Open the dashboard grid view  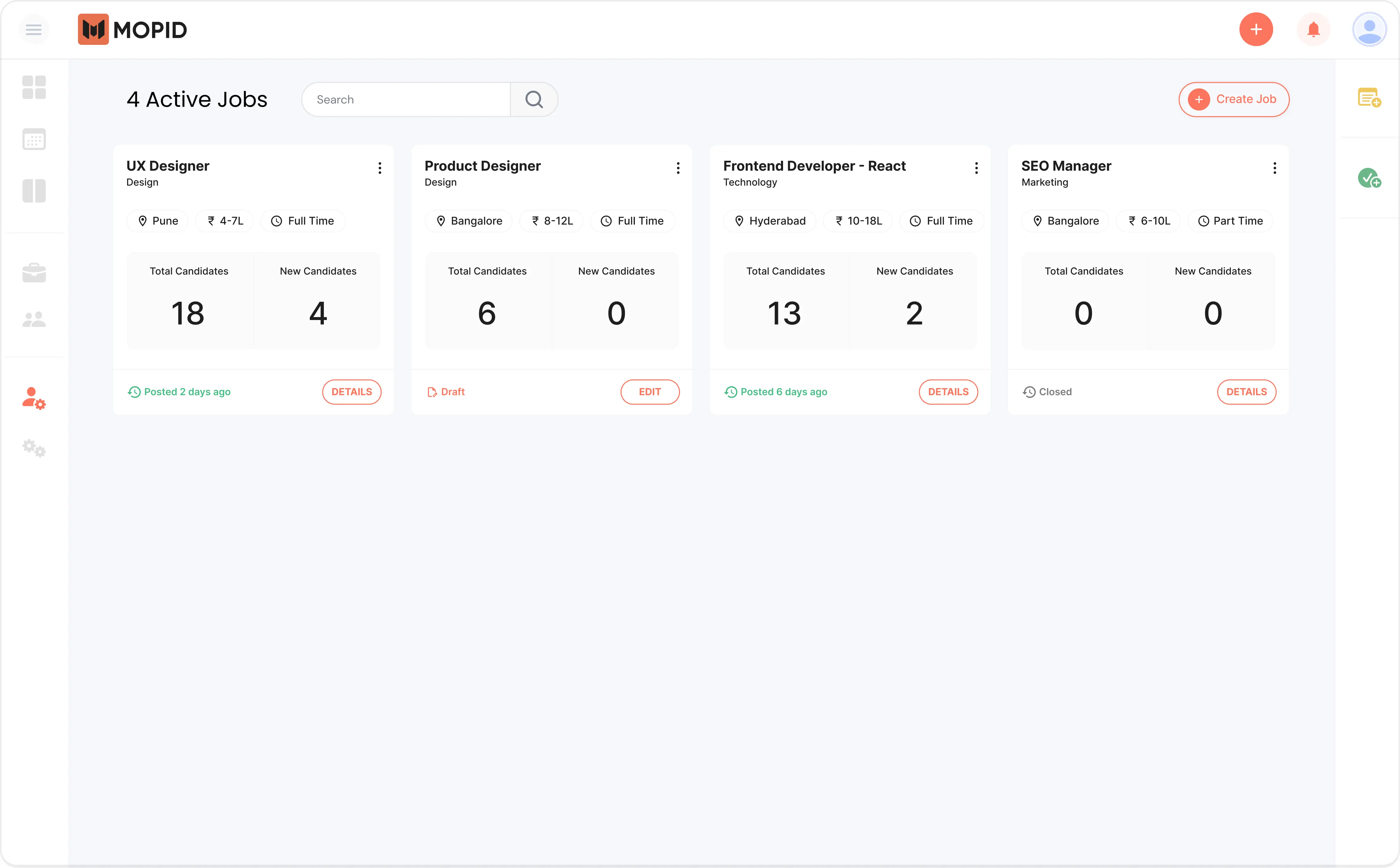(x=34, y=87)
